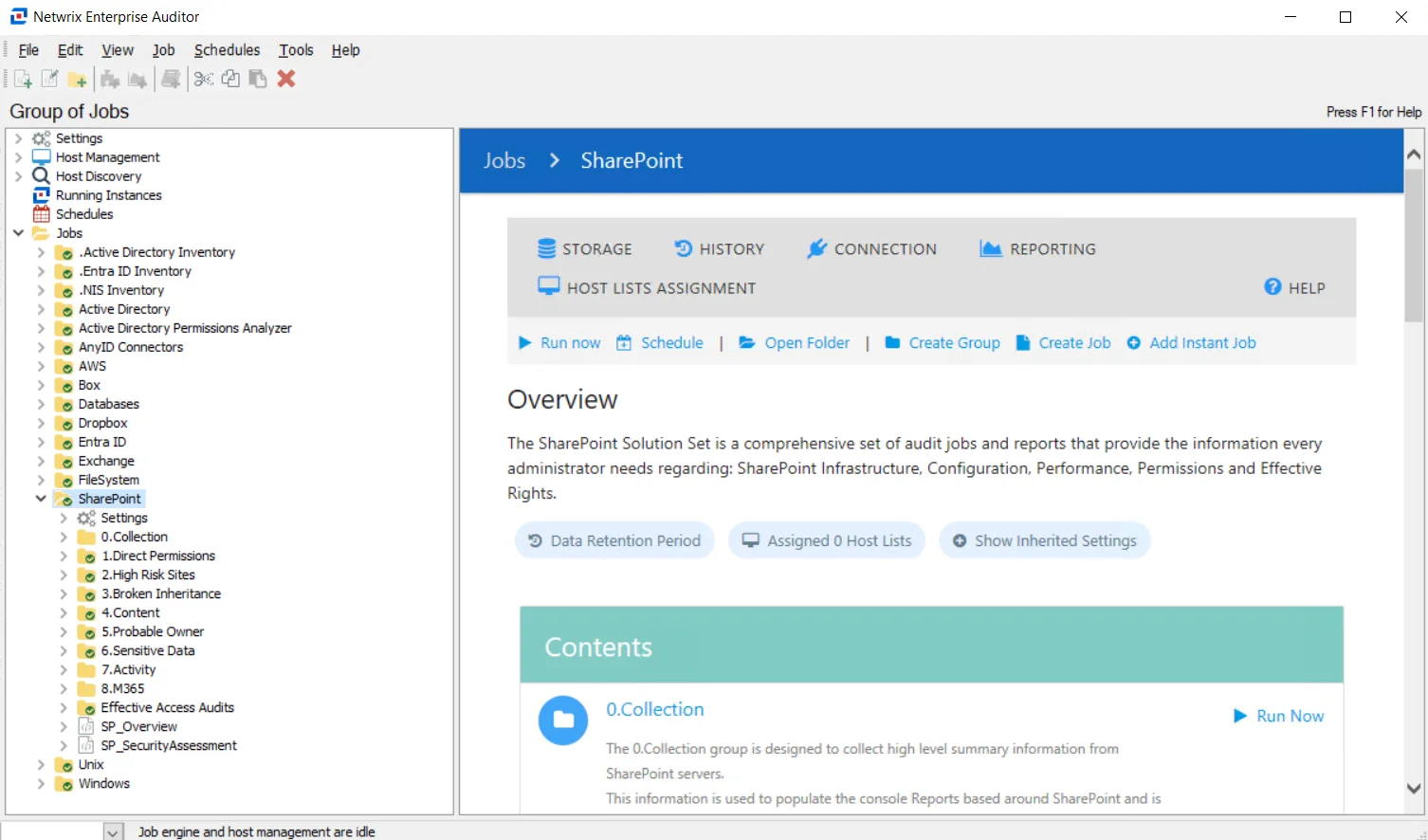Click the SP_SecurityAssessment job icon
The width and height of the screenshot is (1428, 840).
coord(86,745)
